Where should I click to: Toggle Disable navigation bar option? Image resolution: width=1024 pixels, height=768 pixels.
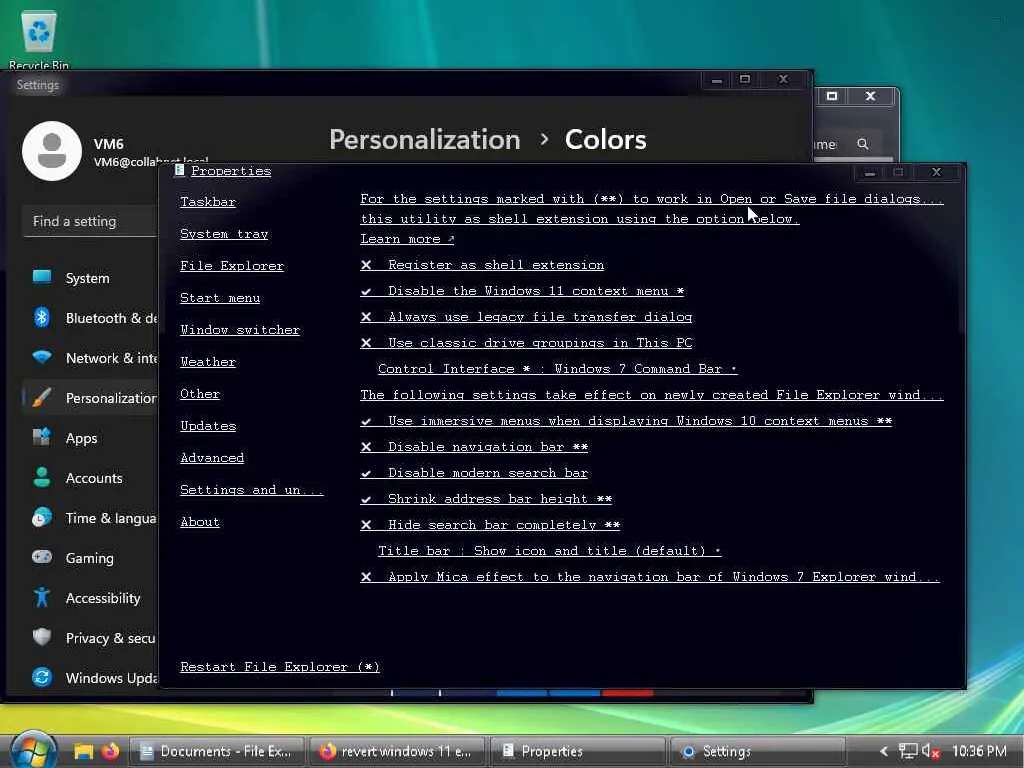point(473,447)
